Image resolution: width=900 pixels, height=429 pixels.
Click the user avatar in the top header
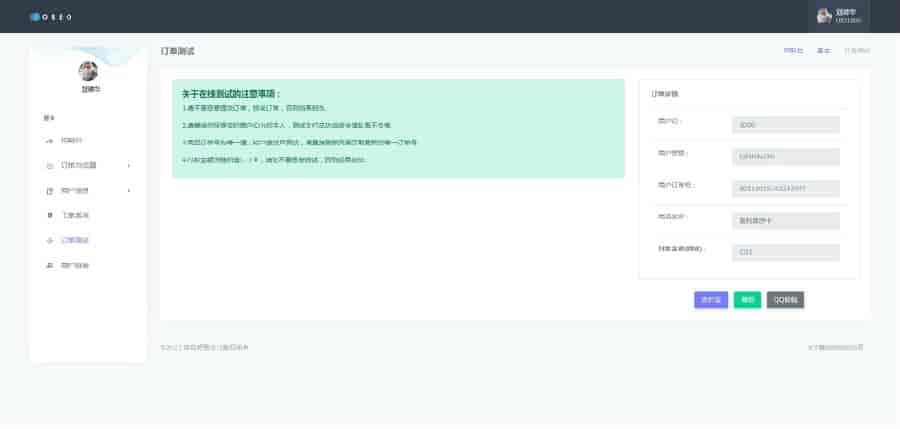pyautogui.click(x=824, y=16)
